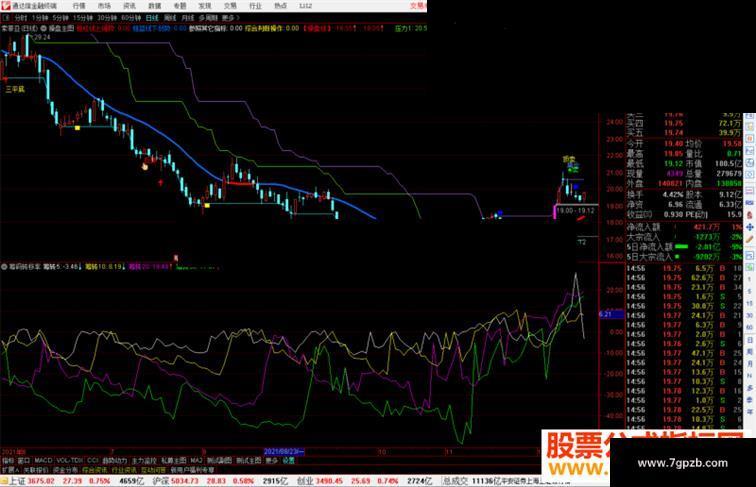Select the VOL-TDX indicator
Viewport: 756px width, 487px height.
click(70, 461)
